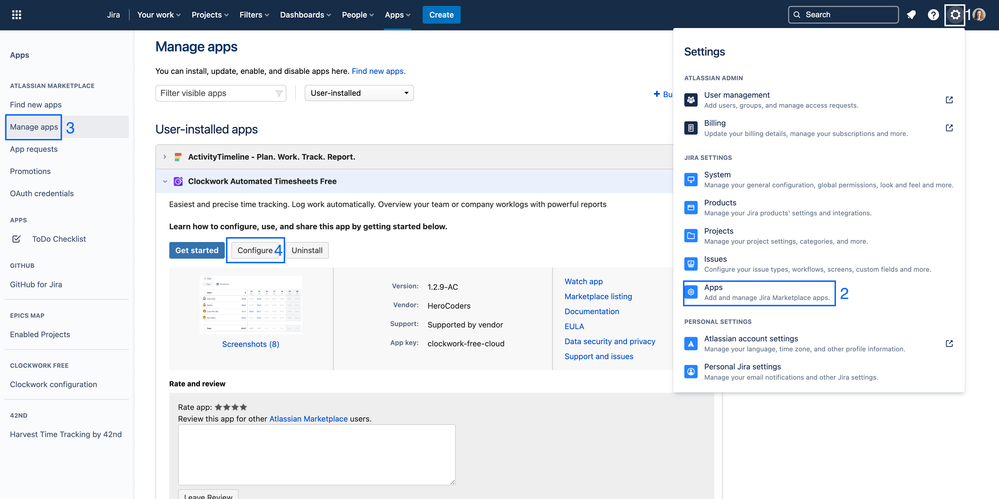The width and height of the screenshot is (999, 499).
Task: Open the Documentation link
Action: point(592,312)
